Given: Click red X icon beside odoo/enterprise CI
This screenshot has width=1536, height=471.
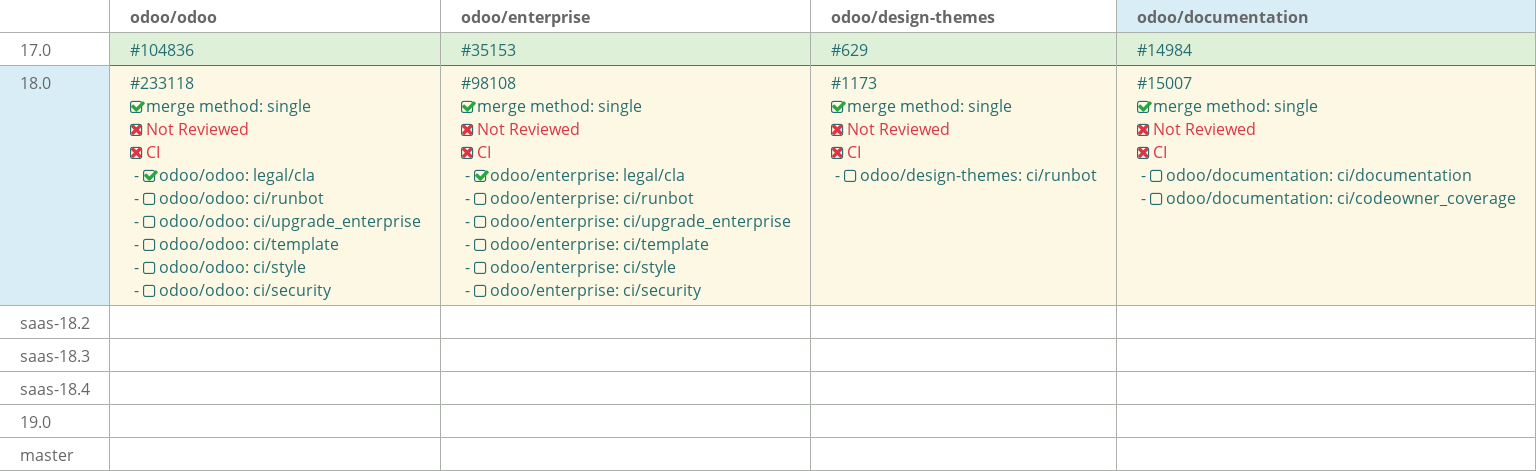Looking at the screenshot, I should coord(467,153).
